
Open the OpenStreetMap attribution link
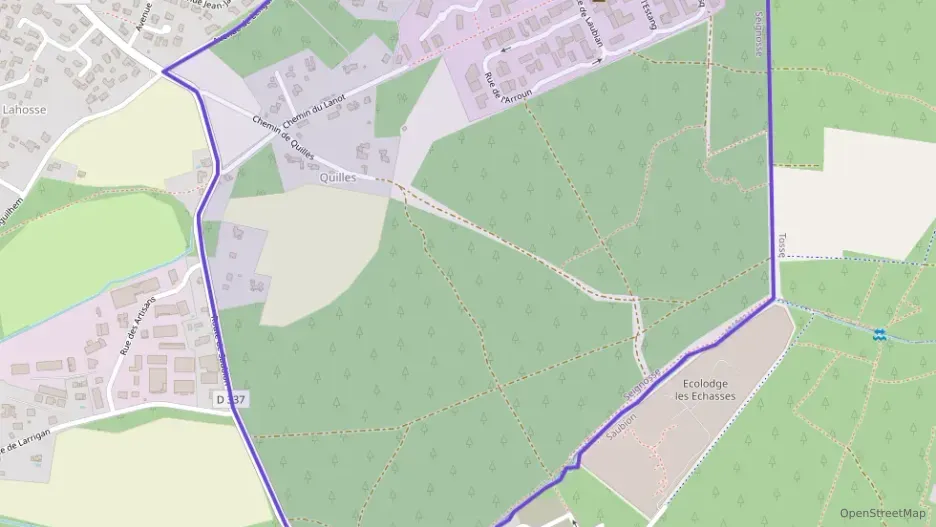coord(882,513)
